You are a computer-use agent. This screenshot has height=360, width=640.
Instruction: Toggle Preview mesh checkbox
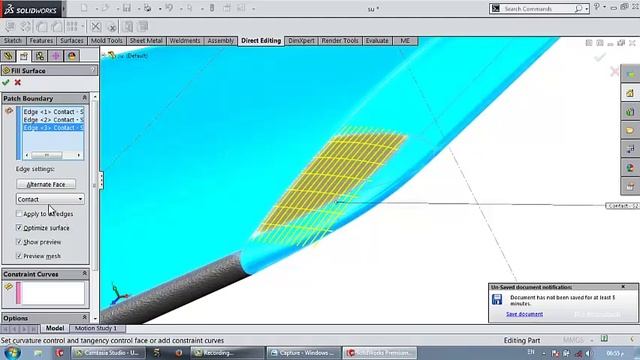point(19,256)
